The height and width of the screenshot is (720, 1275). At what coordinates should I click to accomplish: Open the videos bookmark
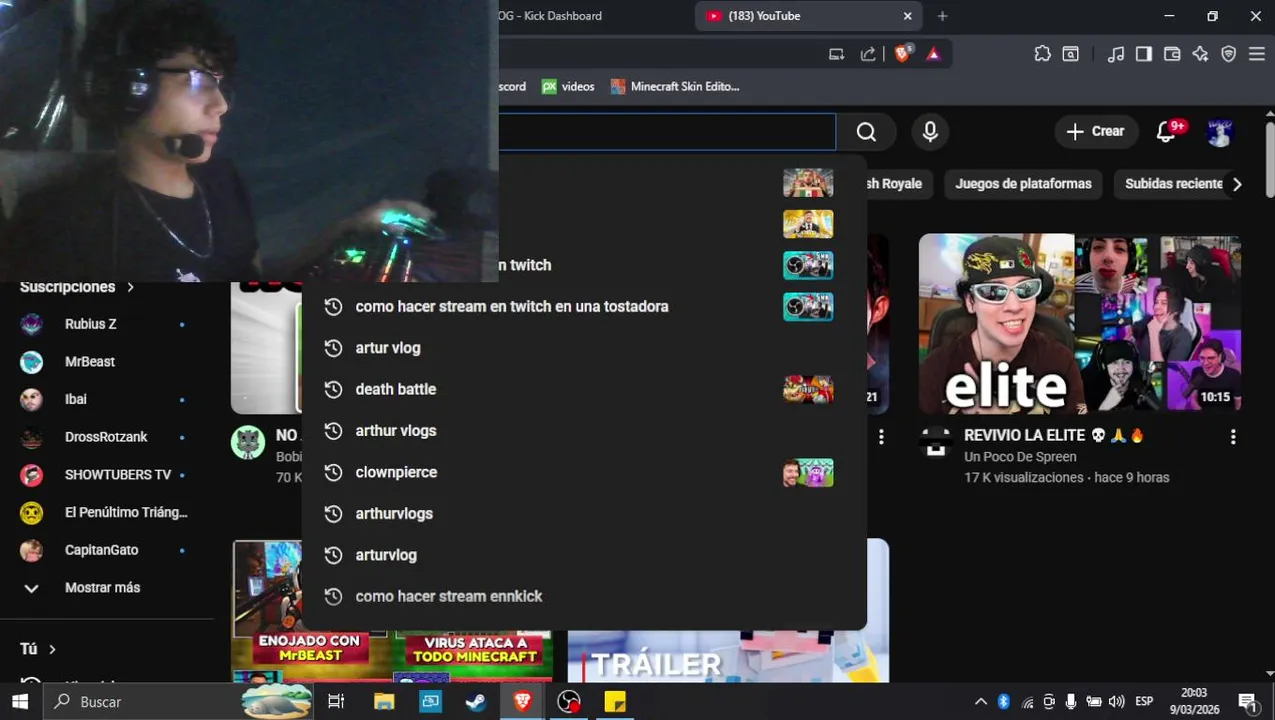[568, 87]
